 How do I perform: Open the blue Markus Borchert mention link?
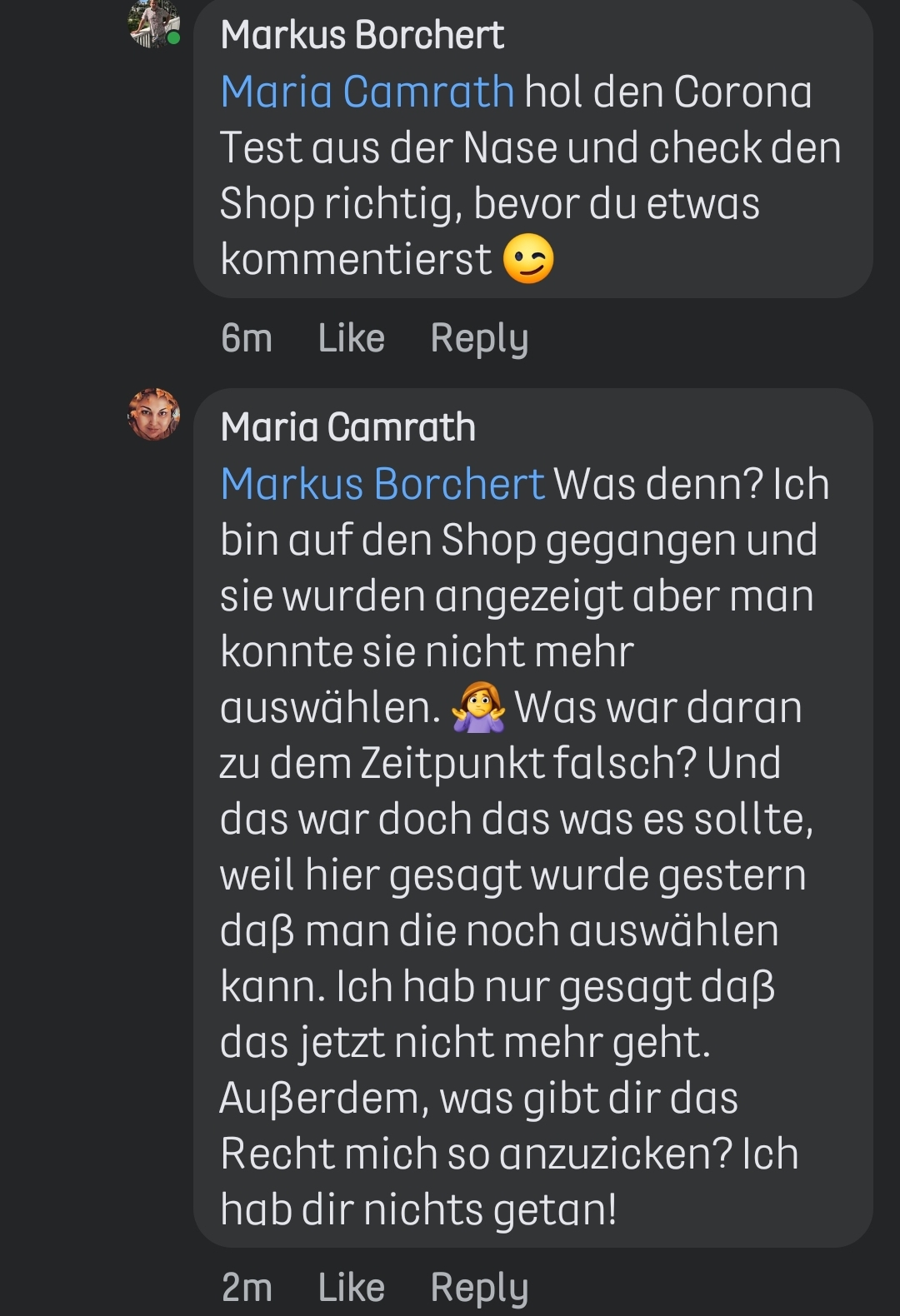382,484
